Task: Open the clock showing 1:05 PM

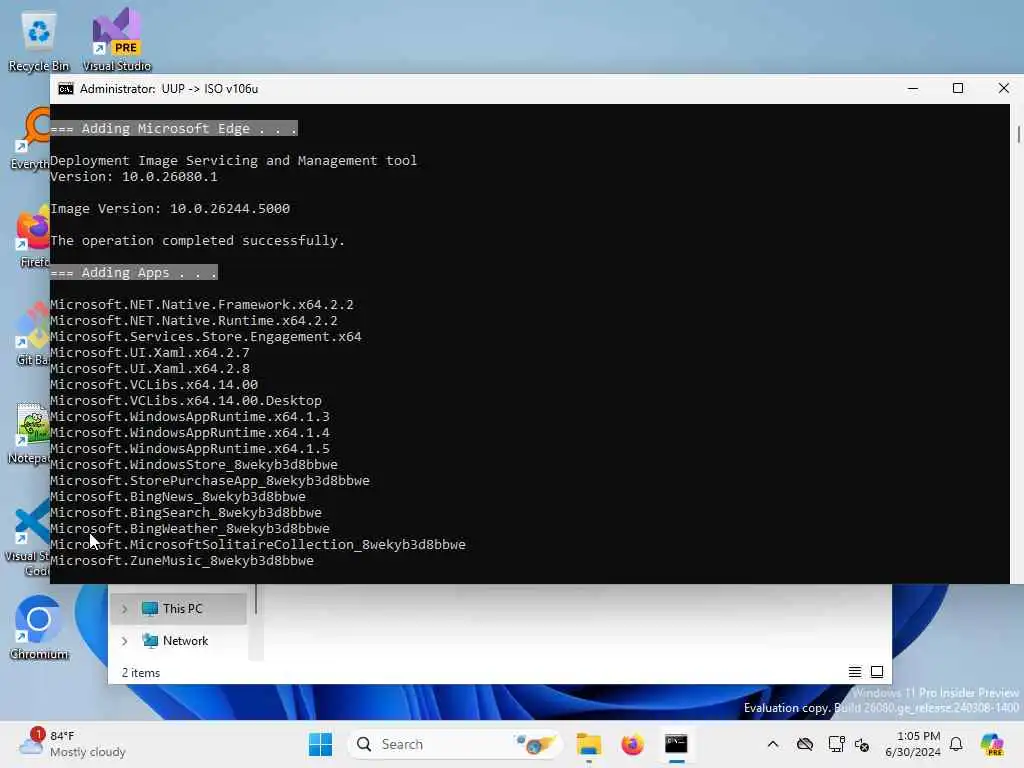Action: [x=912, y=744]
